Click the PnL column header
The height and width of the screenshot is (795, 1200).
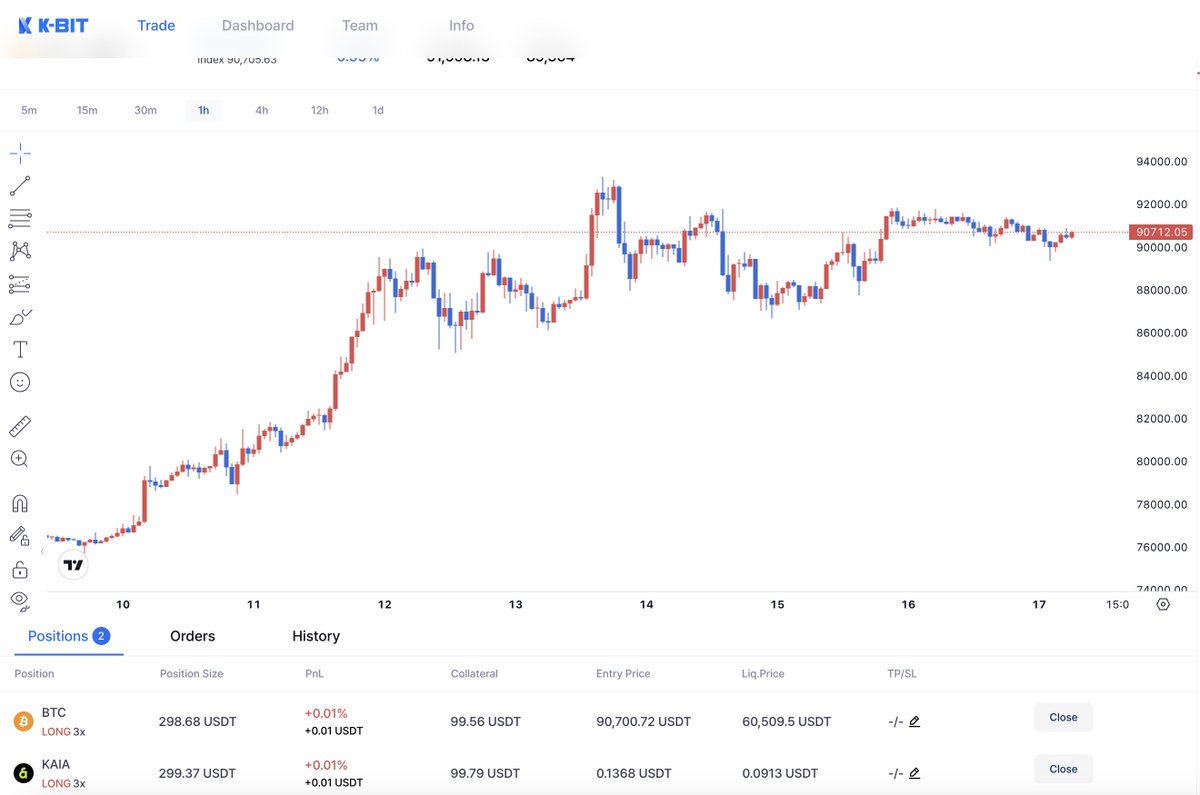coord(314,674)
